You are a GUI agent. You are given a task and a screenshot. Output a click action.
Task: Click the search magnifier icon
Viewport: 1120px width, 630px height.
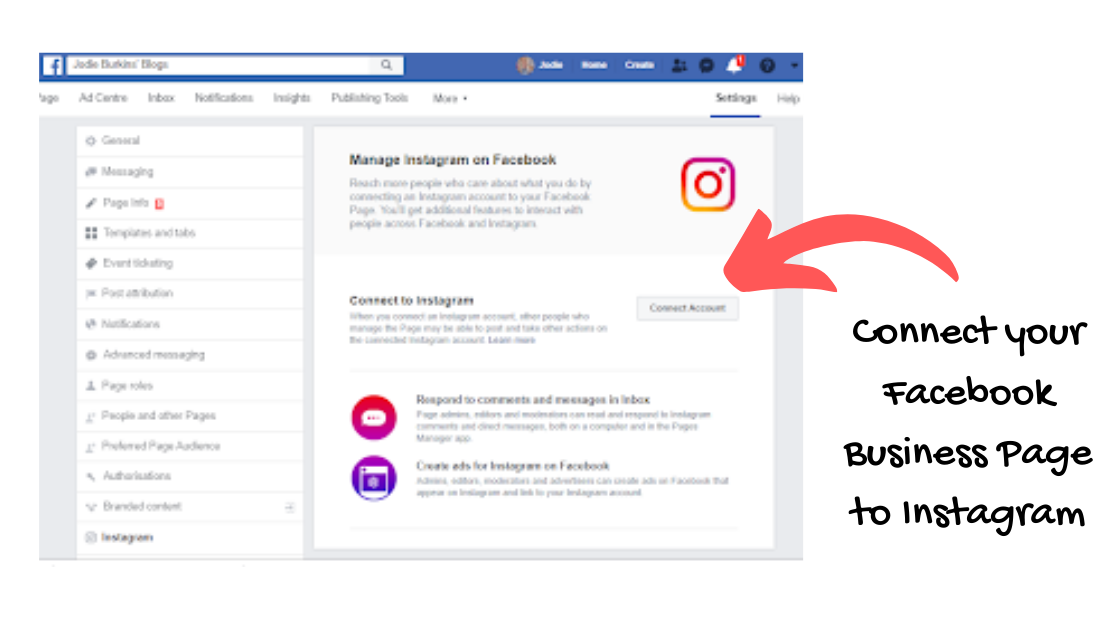pyautogui.click(x=386, y=65)
